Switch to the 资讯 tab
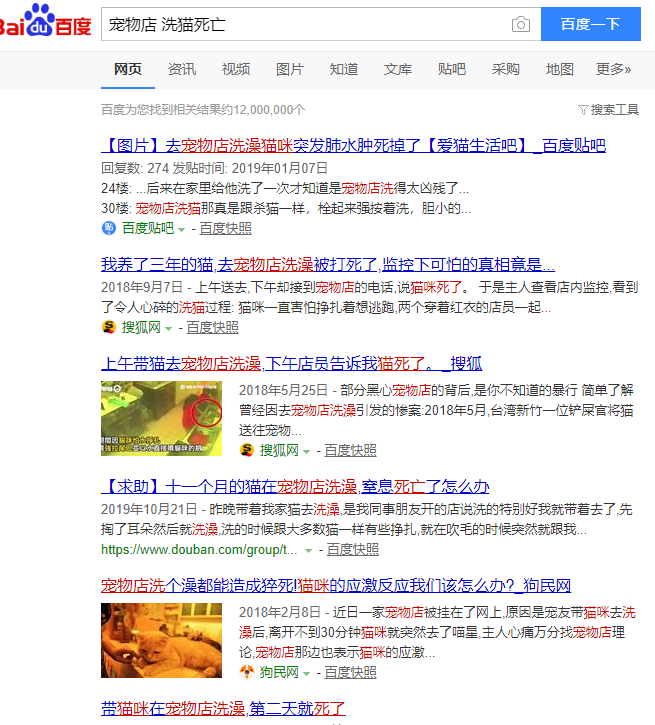 click(x=182, y=69)
